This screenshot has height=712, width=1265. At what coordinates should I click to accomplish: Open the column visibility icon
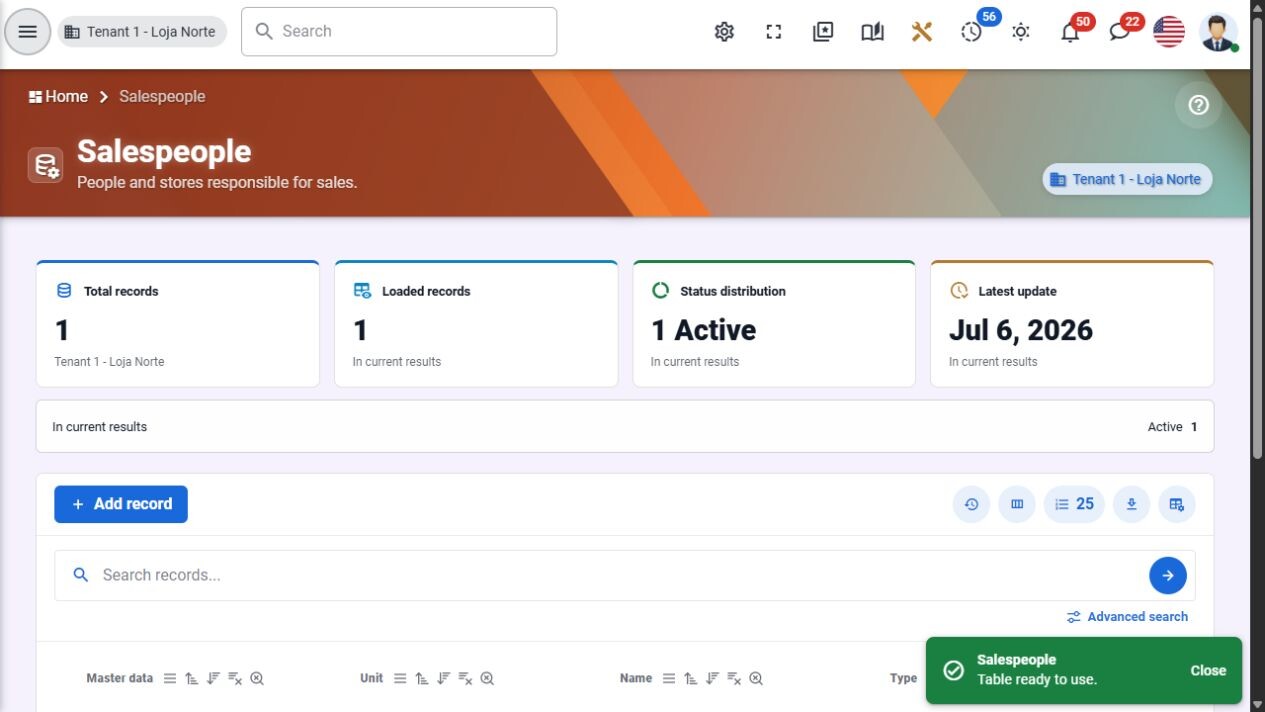pyautogui.click(x=1017, y=504)
